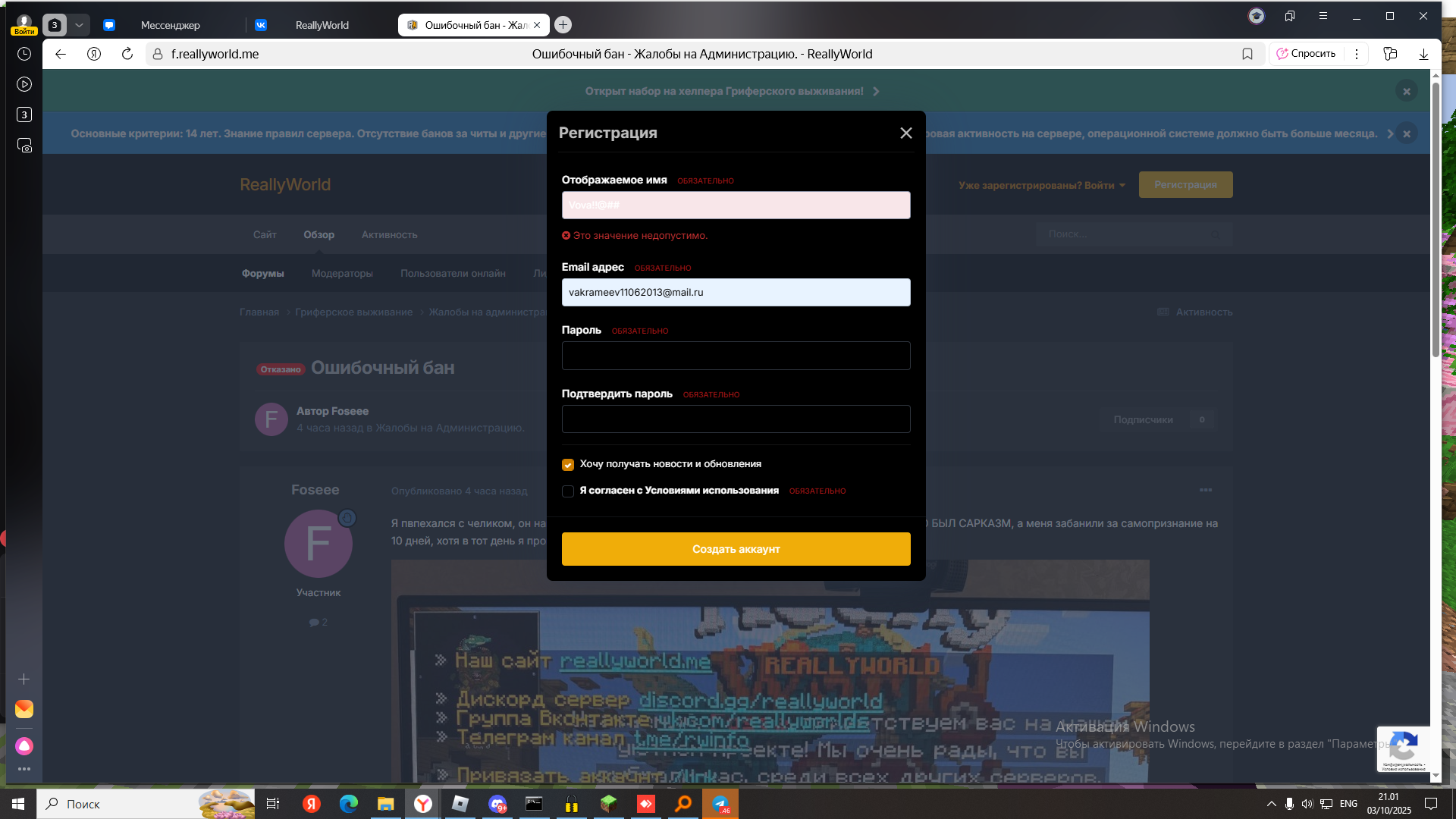Open Telegram from the Windows taskbar

(x=720, y=804)
